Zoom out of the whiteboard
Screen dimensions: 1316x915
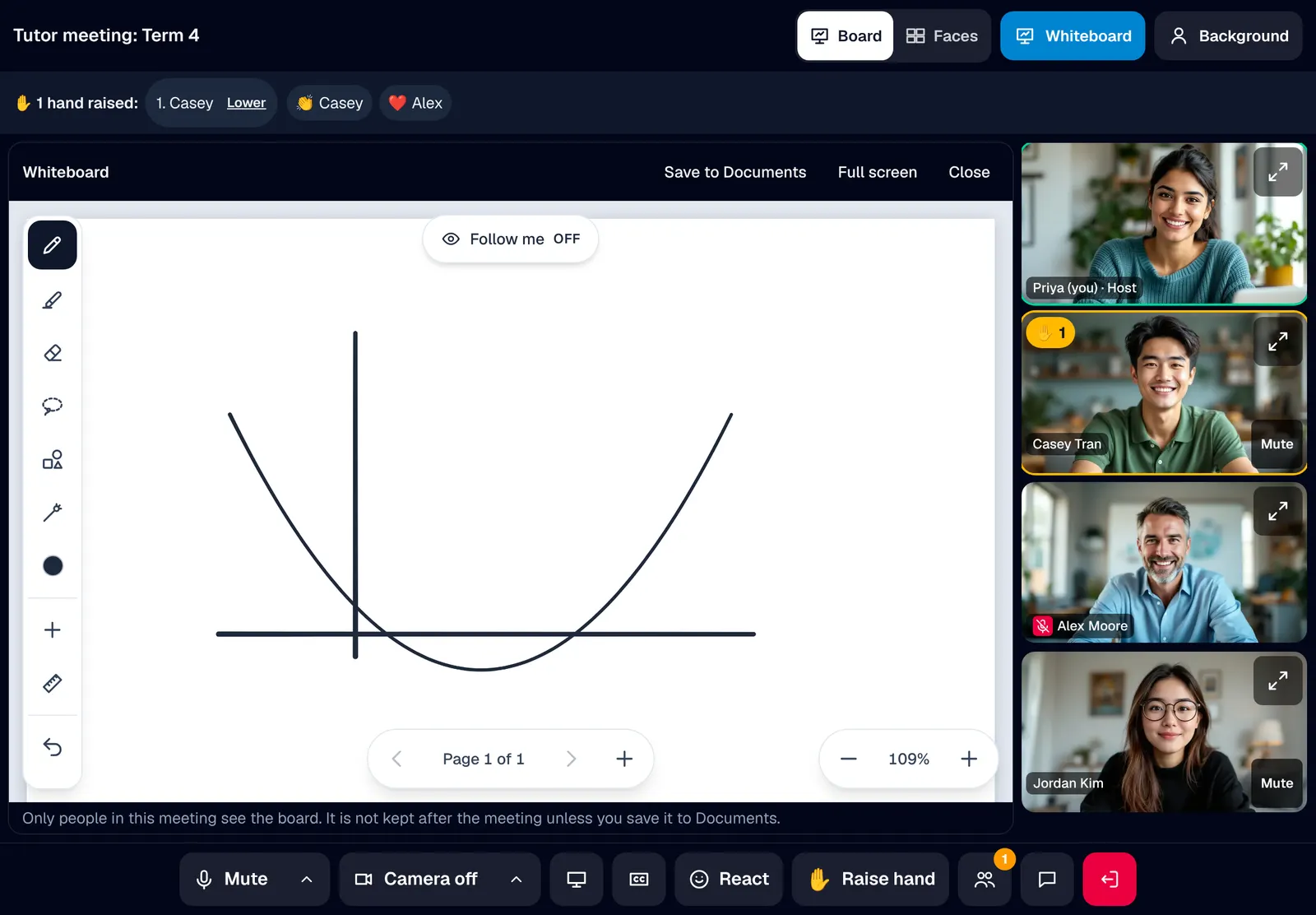(849, 759)
